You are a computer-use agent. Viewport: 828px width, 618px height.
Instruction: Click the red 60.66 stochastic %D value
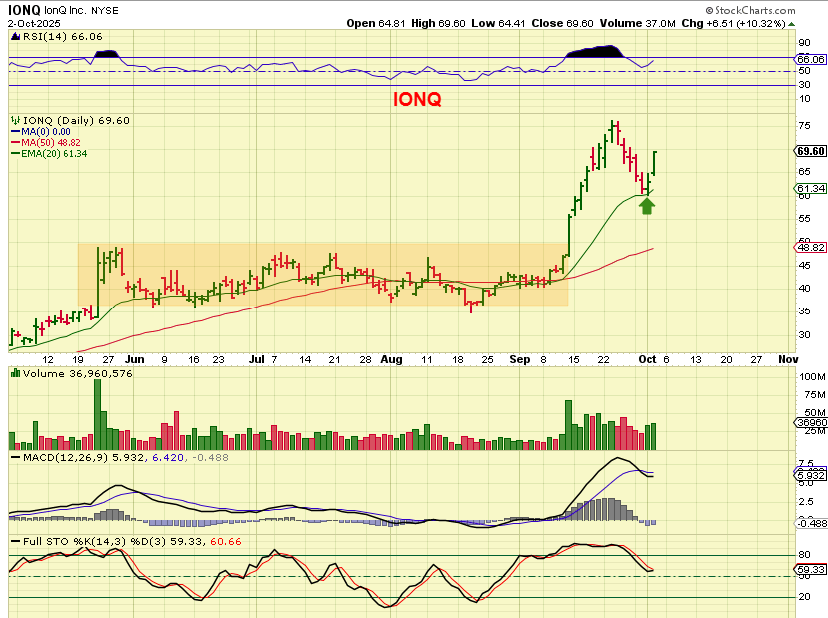225,542
